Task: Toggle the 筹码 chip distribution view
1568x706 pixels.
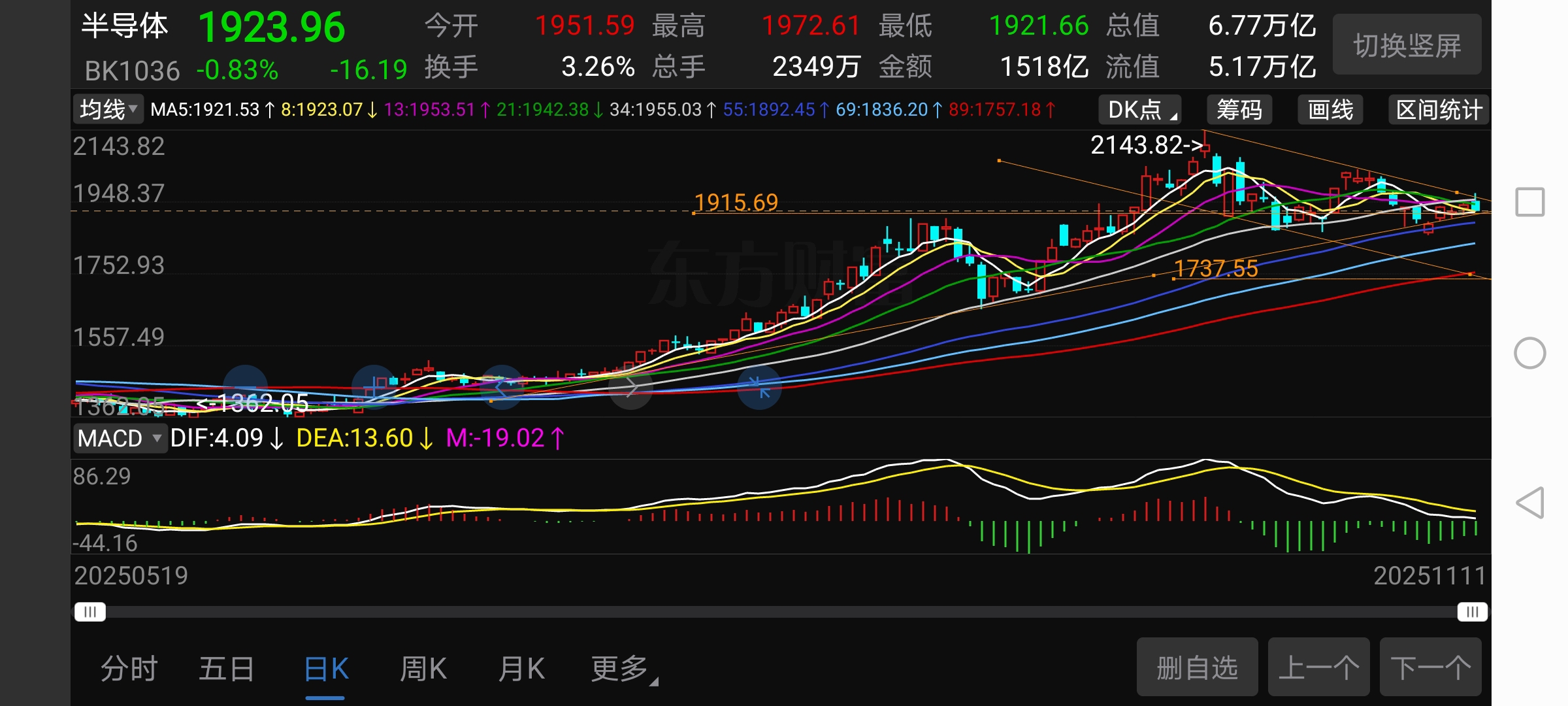Action: pos(1239,110)
